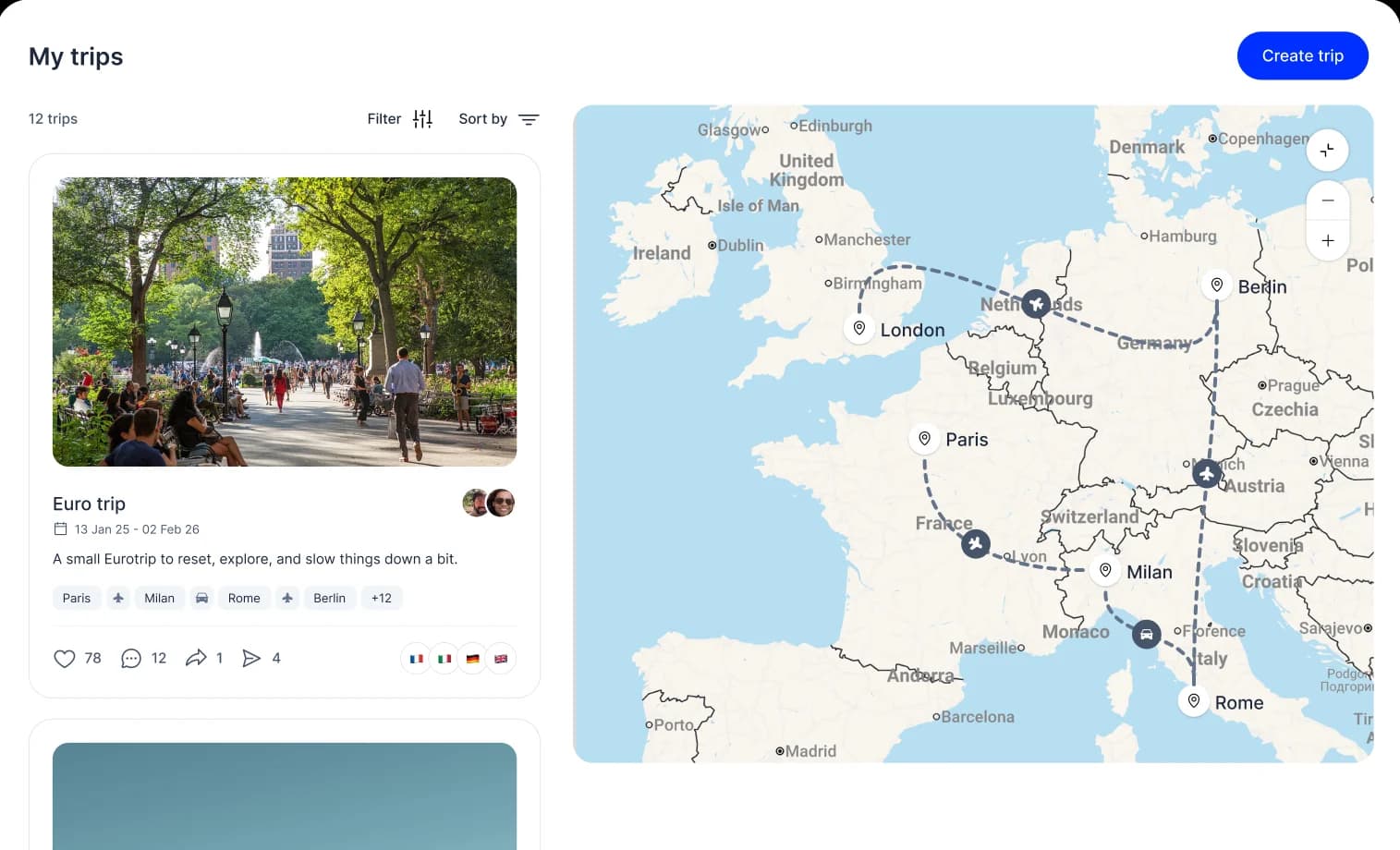Click the trip dates "13 Jan 25 - 02 Feb 26"
The width and height of the screenshot is (1400, 850).
(x=137, y=529)
